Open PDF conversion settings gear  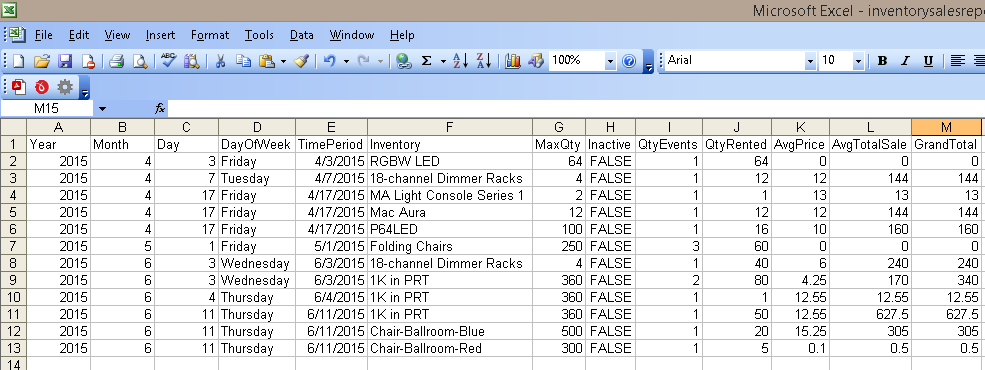pyautogui.click(x=65, y=86)
